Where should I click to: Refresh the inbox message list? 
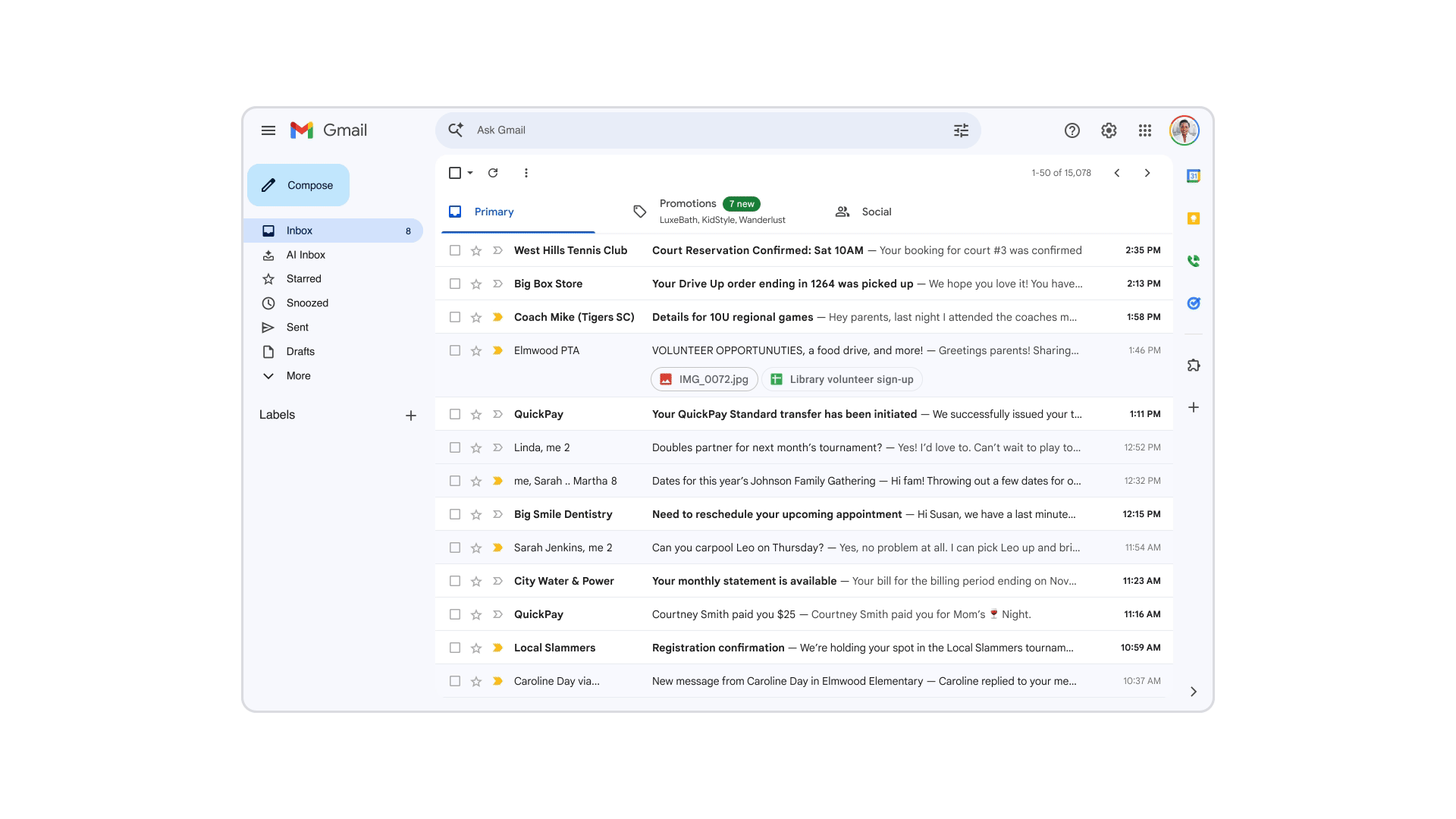pyautogui.click(x=493, y=173)
